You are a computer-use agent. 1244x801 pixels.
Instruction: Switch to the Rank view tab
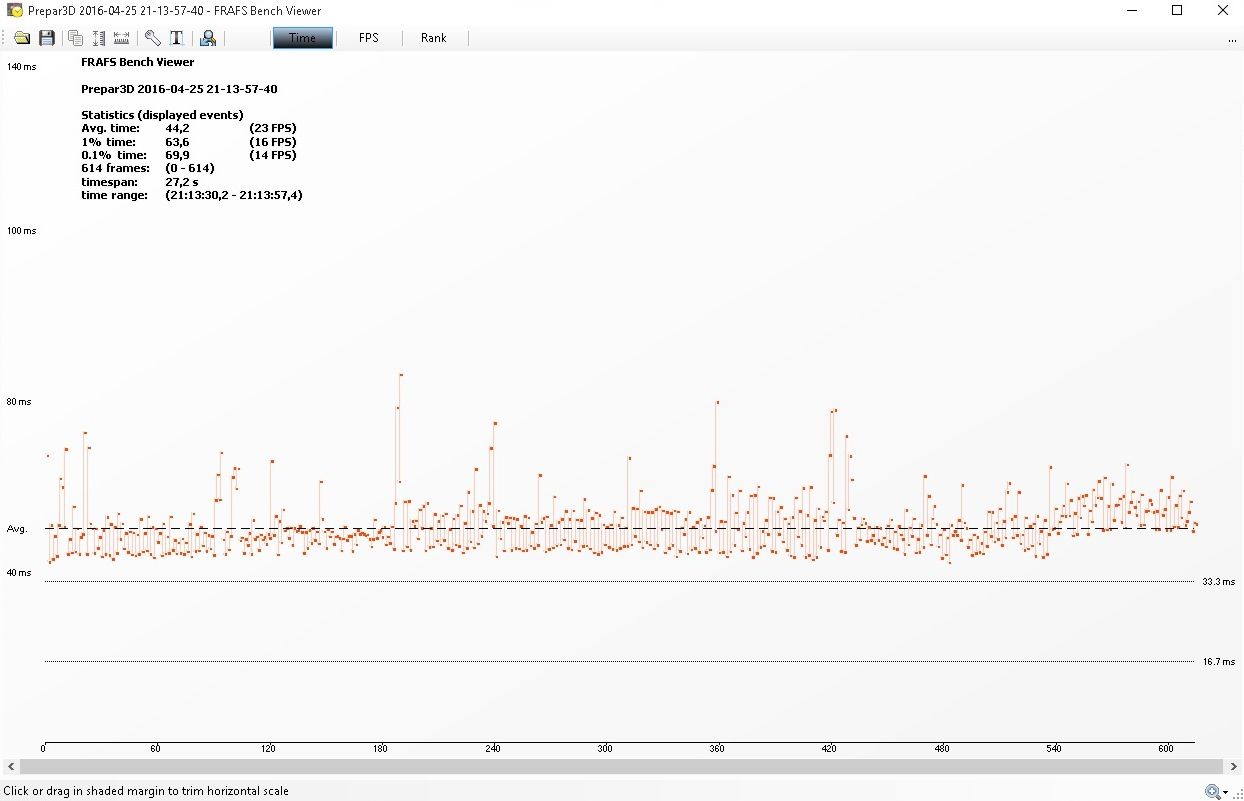[x=434, y=38]
